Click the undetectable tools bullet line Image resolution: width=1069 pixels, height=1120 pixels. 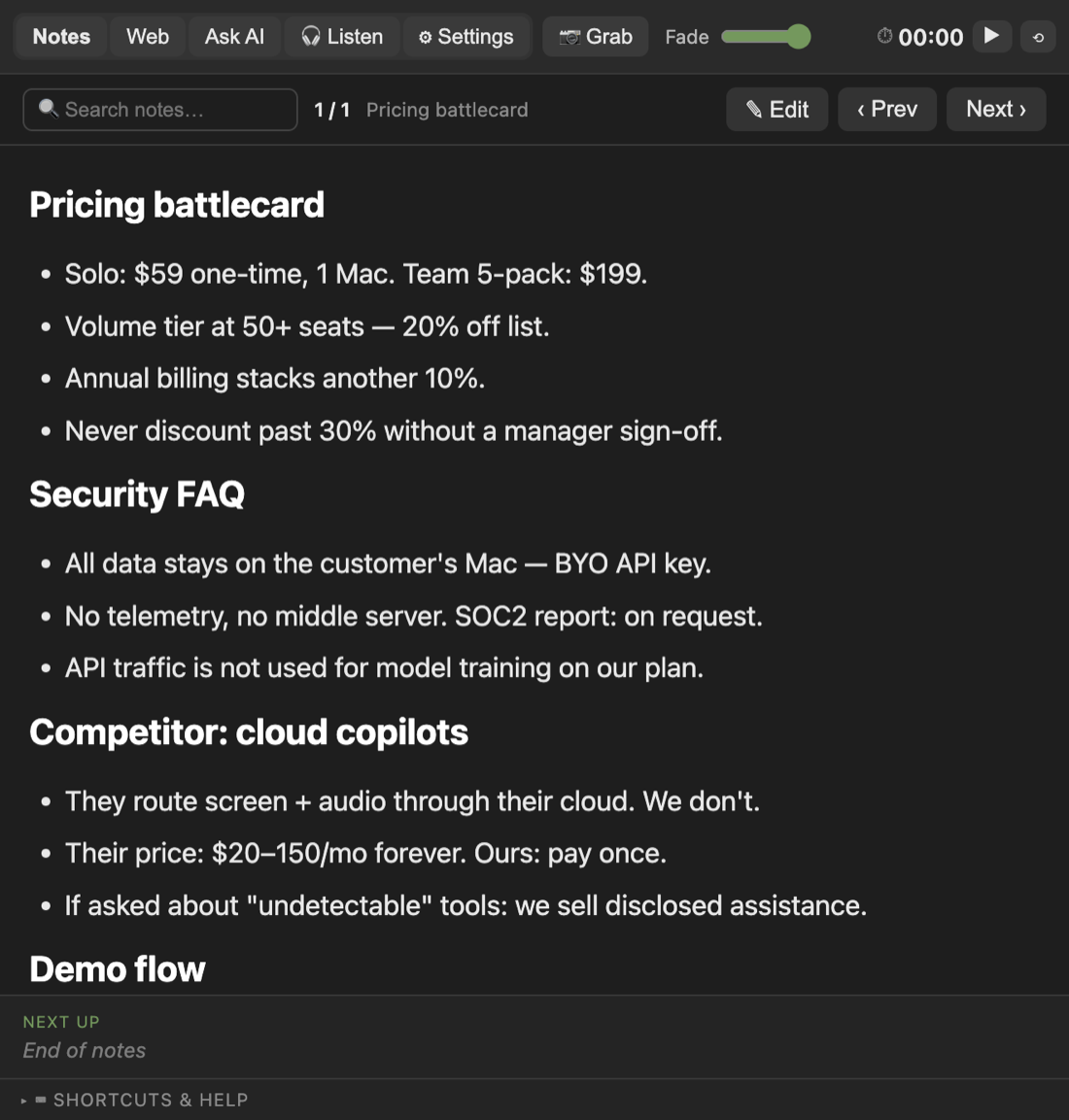pos(466,905)
